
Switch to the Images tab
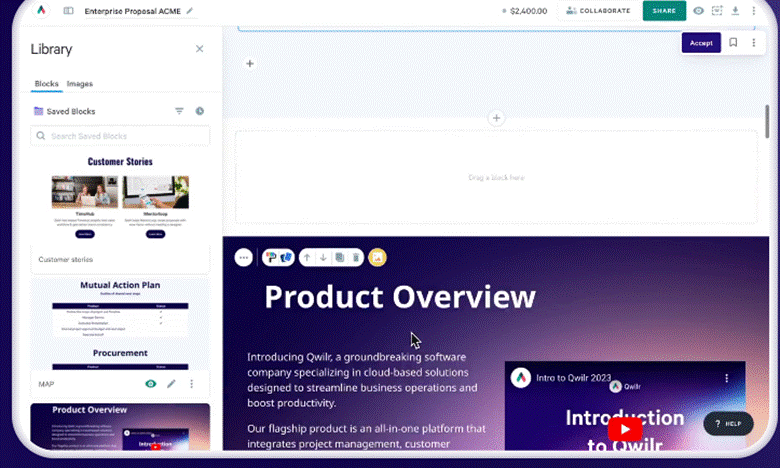80,84
